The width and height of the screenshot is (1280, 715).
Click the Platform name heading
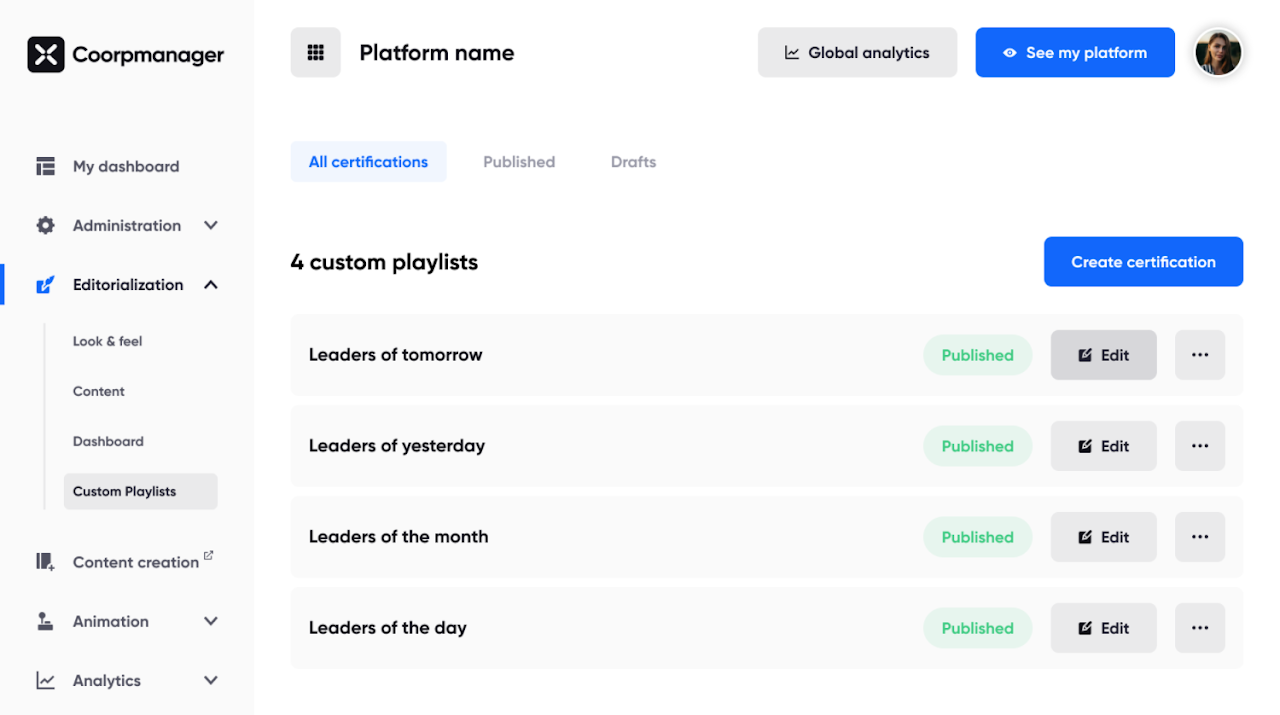click(x=437, y=53)
